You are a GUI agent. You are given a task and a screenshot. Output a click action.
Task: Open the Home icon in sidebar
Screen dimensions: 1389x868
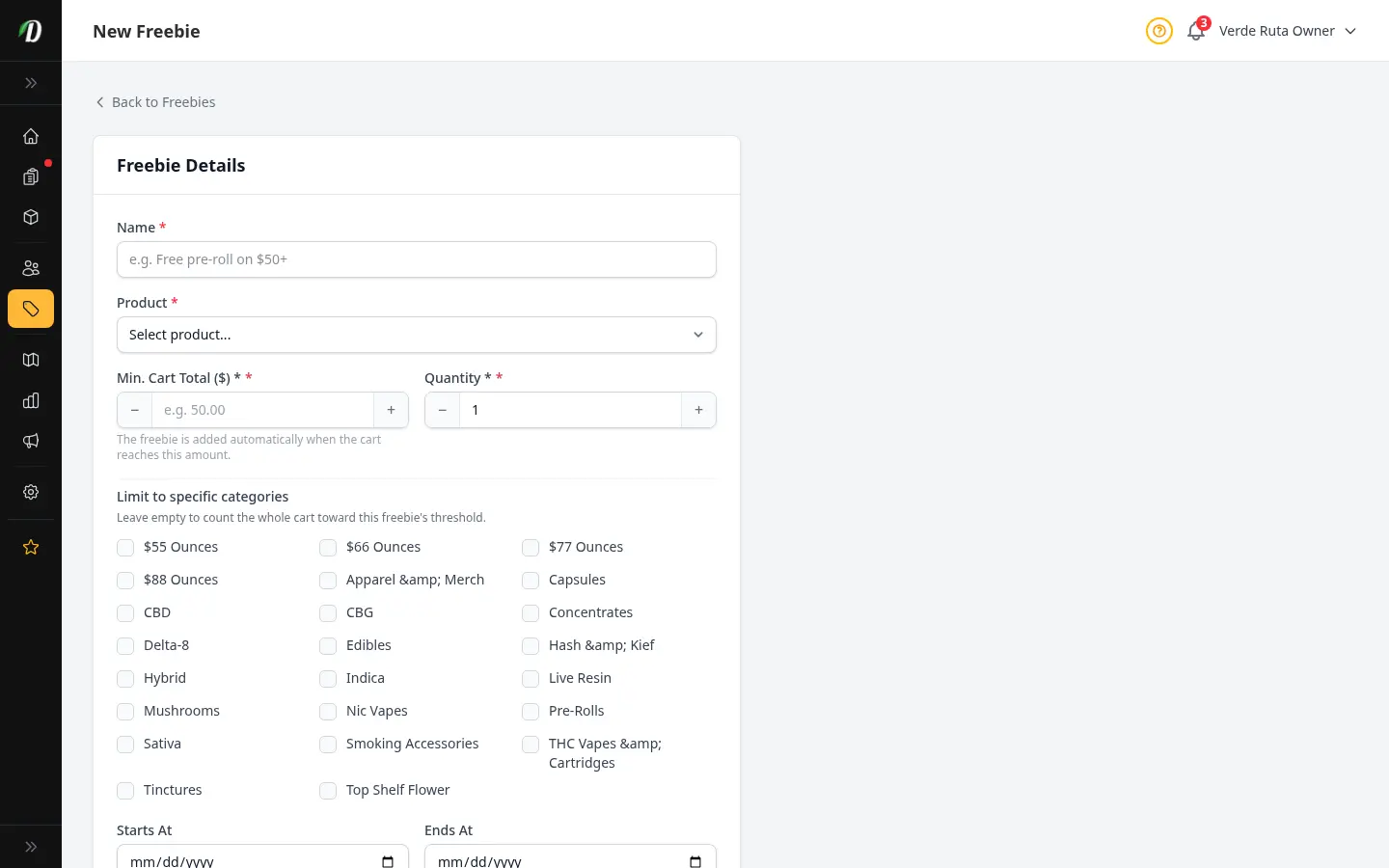31,136
